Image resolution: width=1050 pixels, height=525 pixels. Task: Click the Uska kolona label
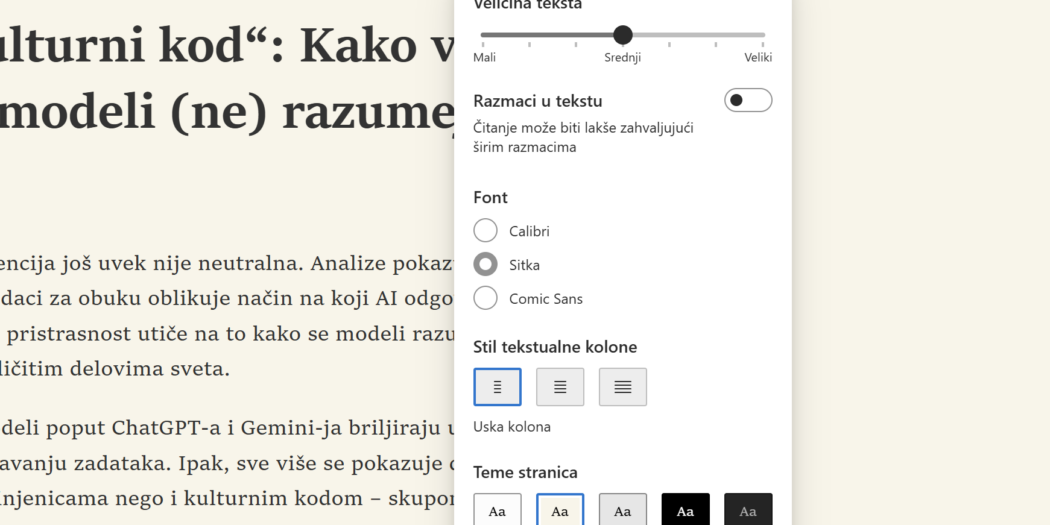pyautogui.click(x=512, y=427)
